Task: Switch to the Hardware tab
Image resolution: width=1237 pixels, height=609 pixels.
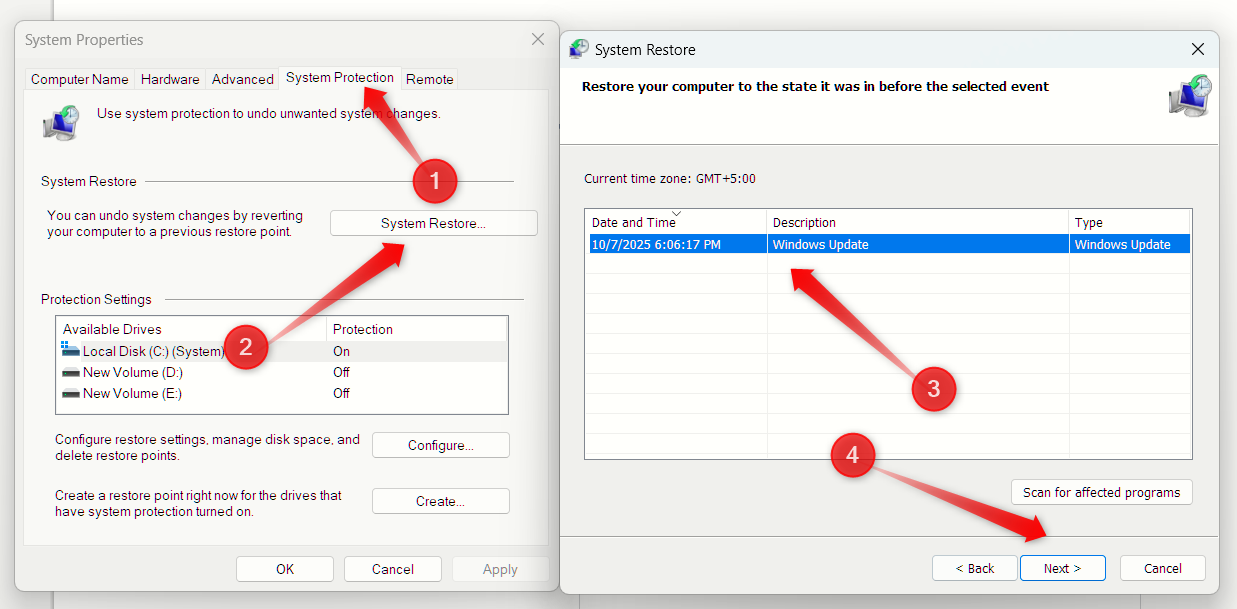Action: coord(170,79)
